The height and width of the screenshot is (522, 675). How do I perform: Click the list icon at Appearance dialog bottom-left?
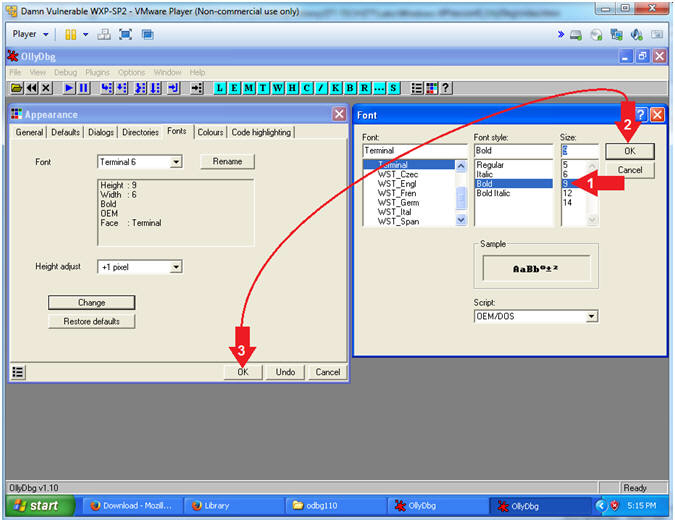[x=18, y=372]
